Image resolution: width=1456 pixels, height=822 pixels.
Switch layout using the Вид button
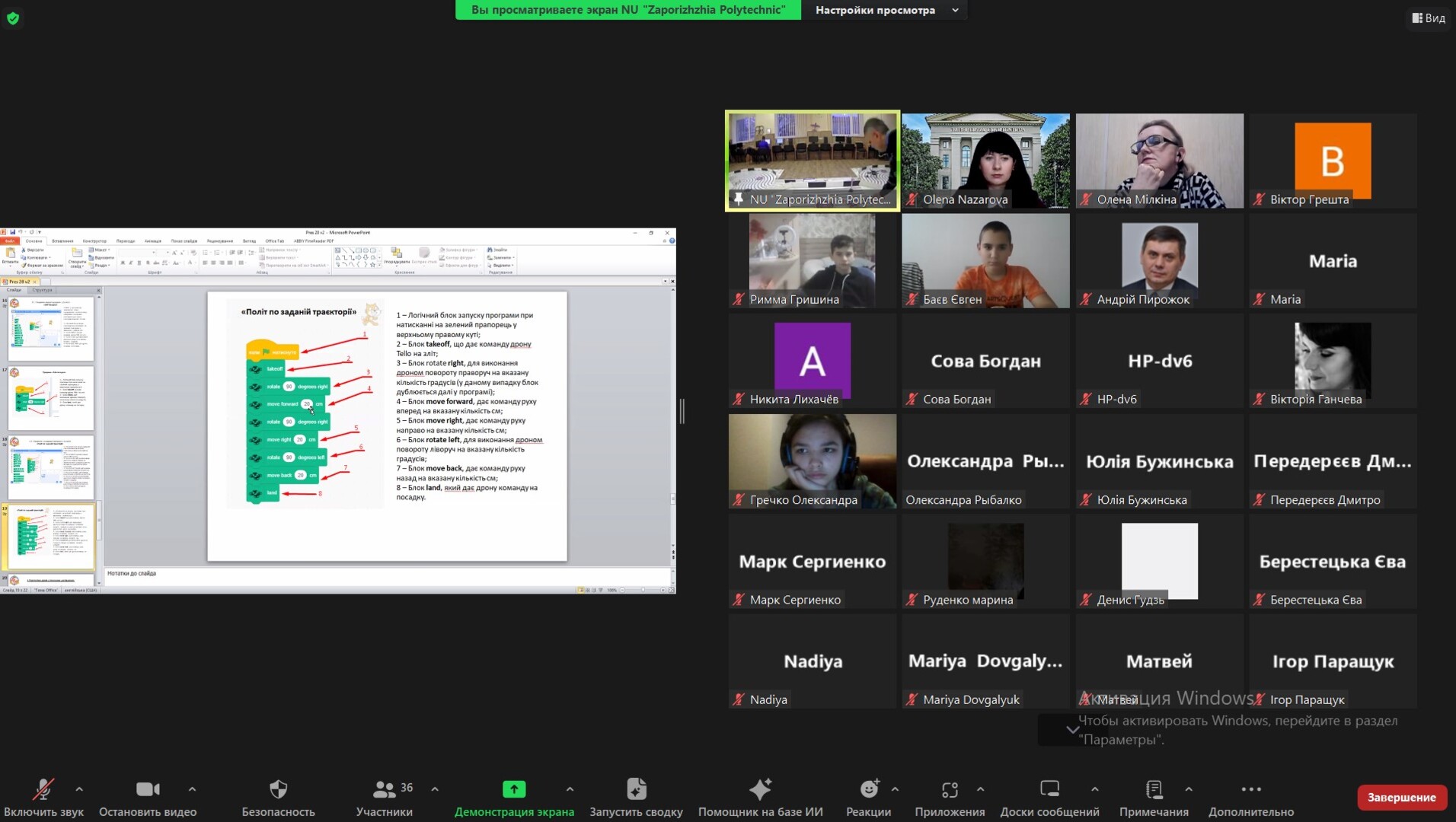tap(1429, 18)
